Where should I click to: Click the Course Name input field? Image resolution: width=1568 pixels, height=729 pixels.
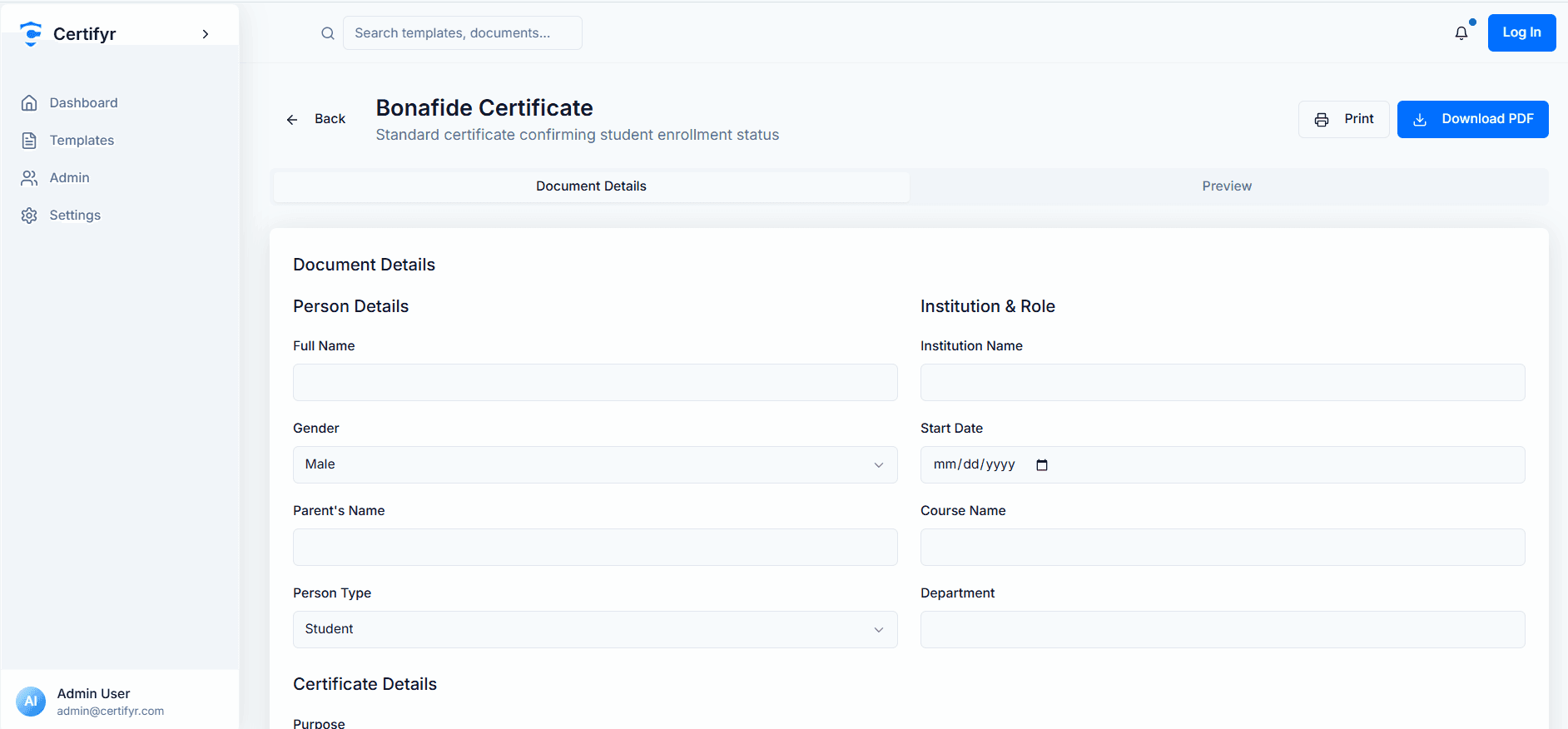1223,548
